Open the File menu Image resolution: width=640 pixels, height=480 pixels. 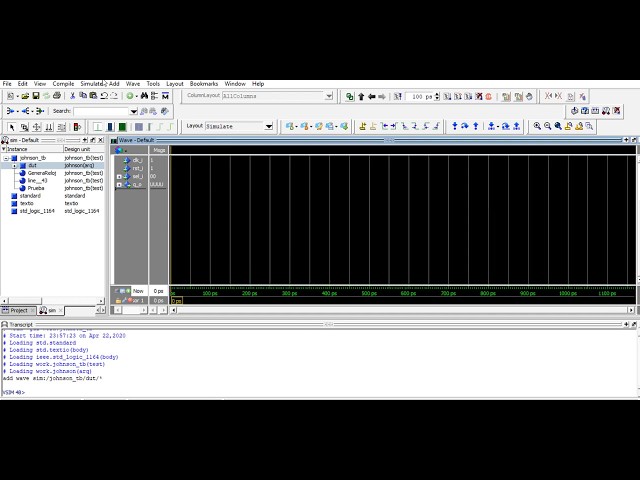pyautogui.click(x=7, y=84)
